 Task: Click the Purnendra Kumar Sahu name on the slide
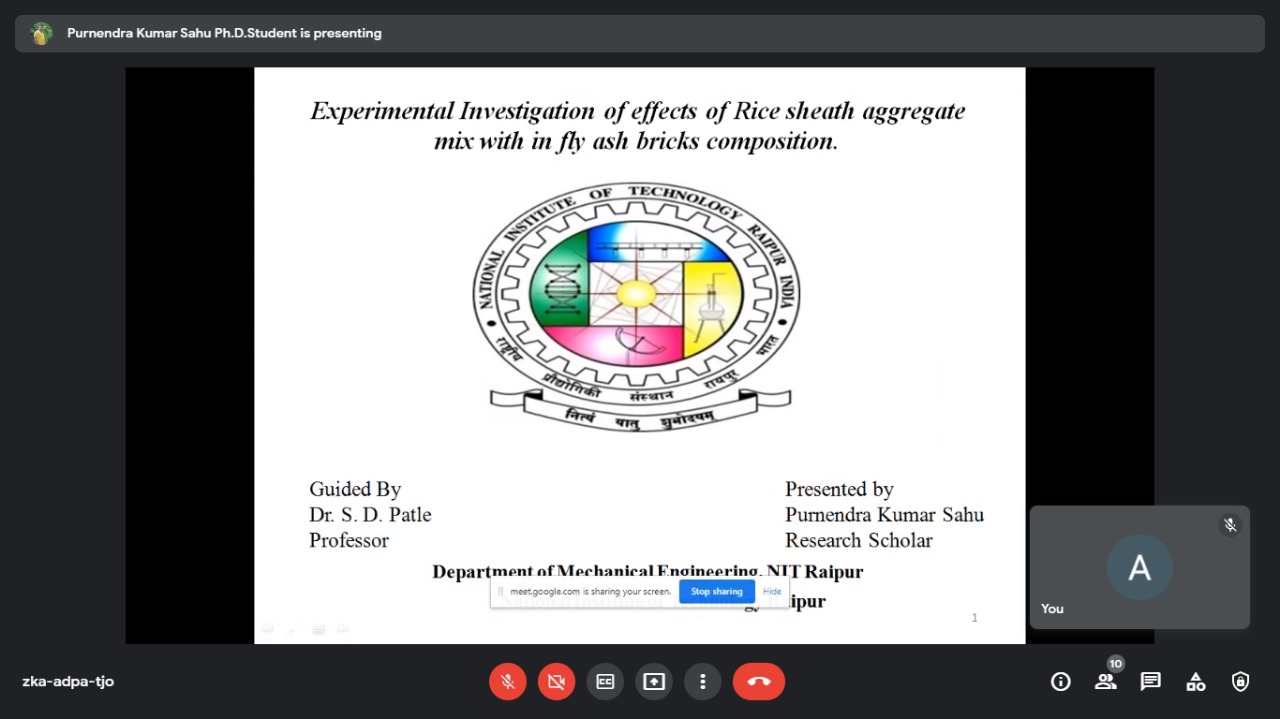(884, 515)
